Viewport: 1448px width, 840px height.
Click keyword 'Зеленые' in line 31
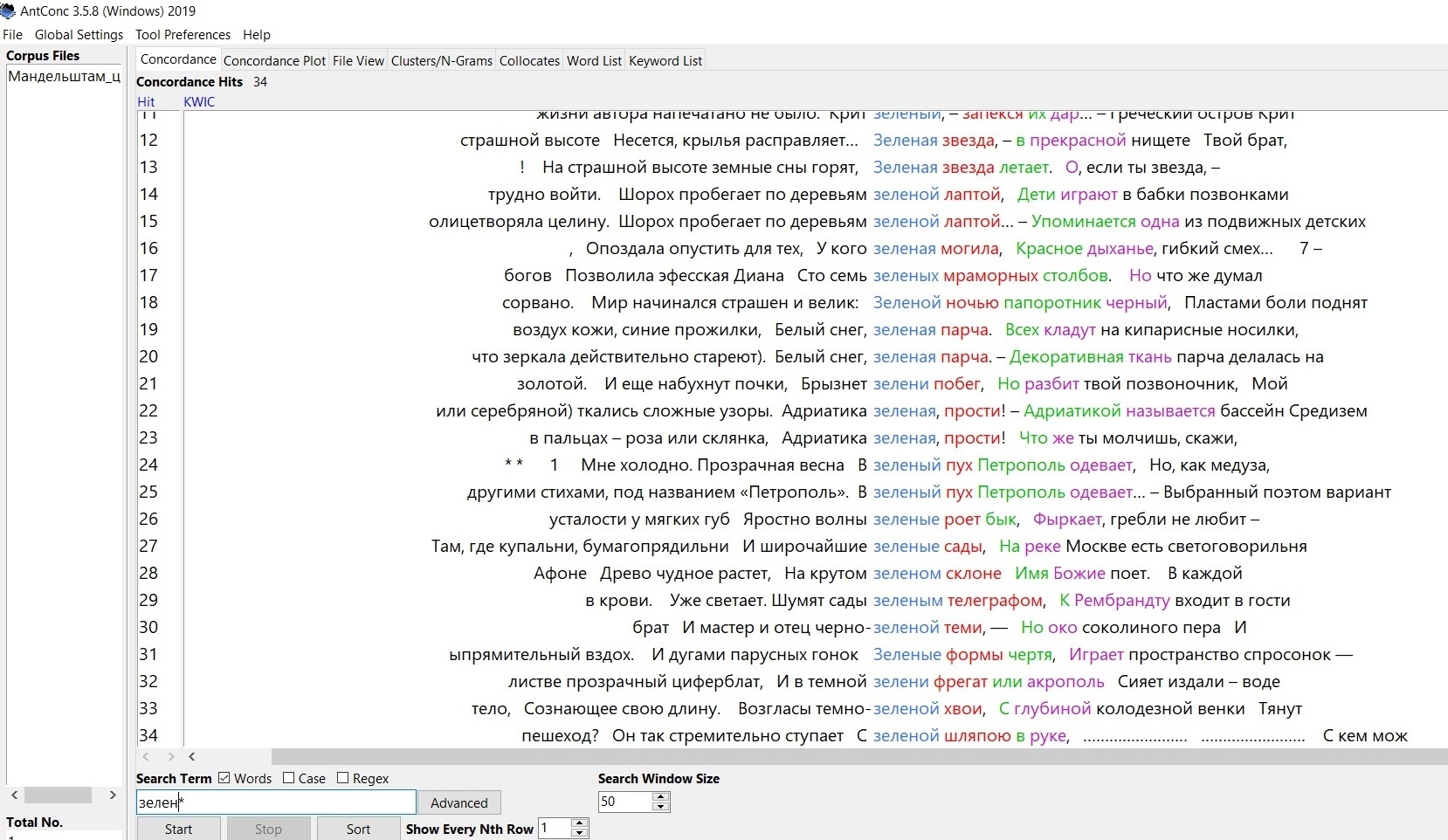coord(907,654)
